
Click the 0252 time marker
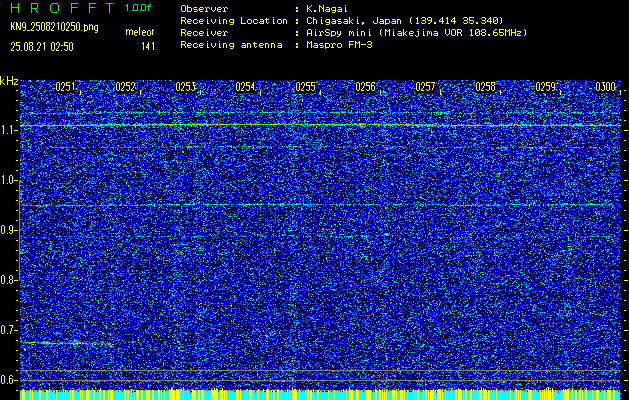tap(125, 87)
